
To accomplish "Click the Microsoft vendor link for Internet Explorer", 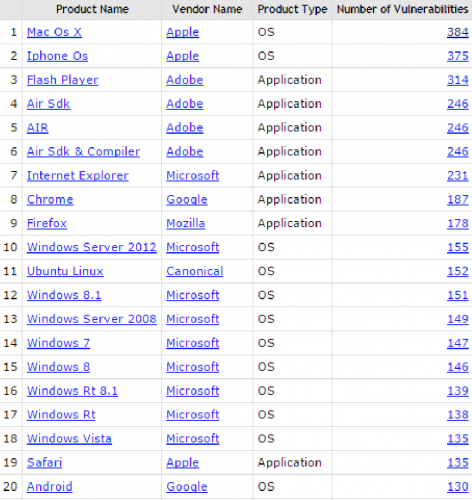I will (x=193, y=176).
